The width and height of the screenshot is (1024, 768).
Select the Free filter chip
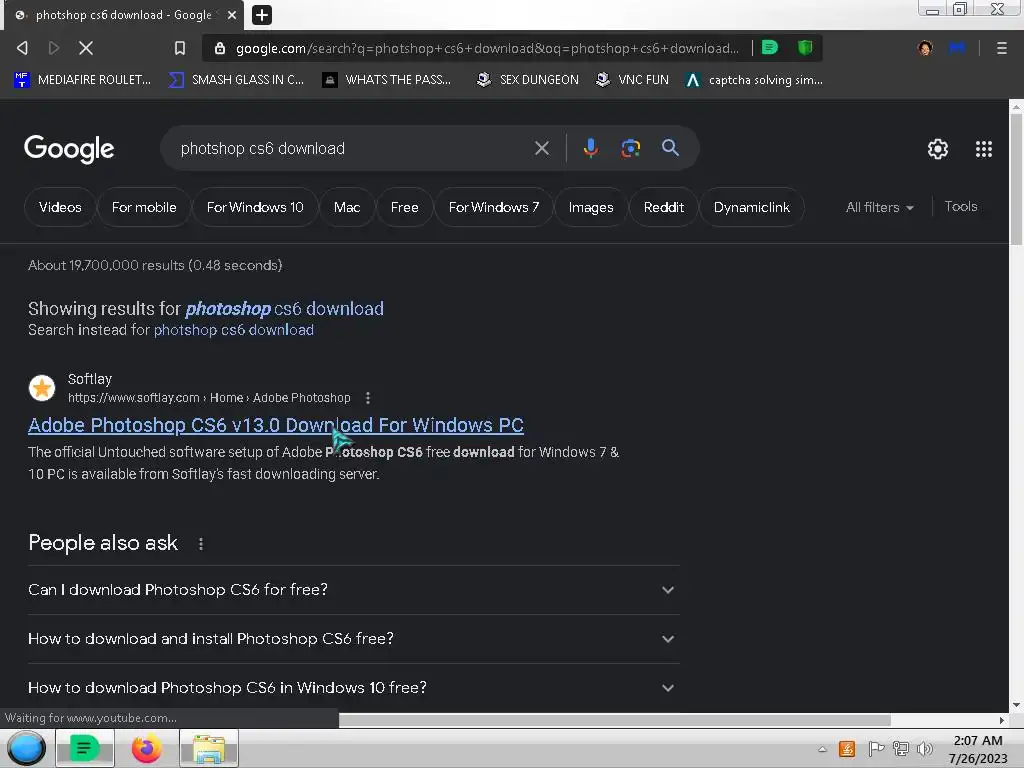click(x=404, y=207)
